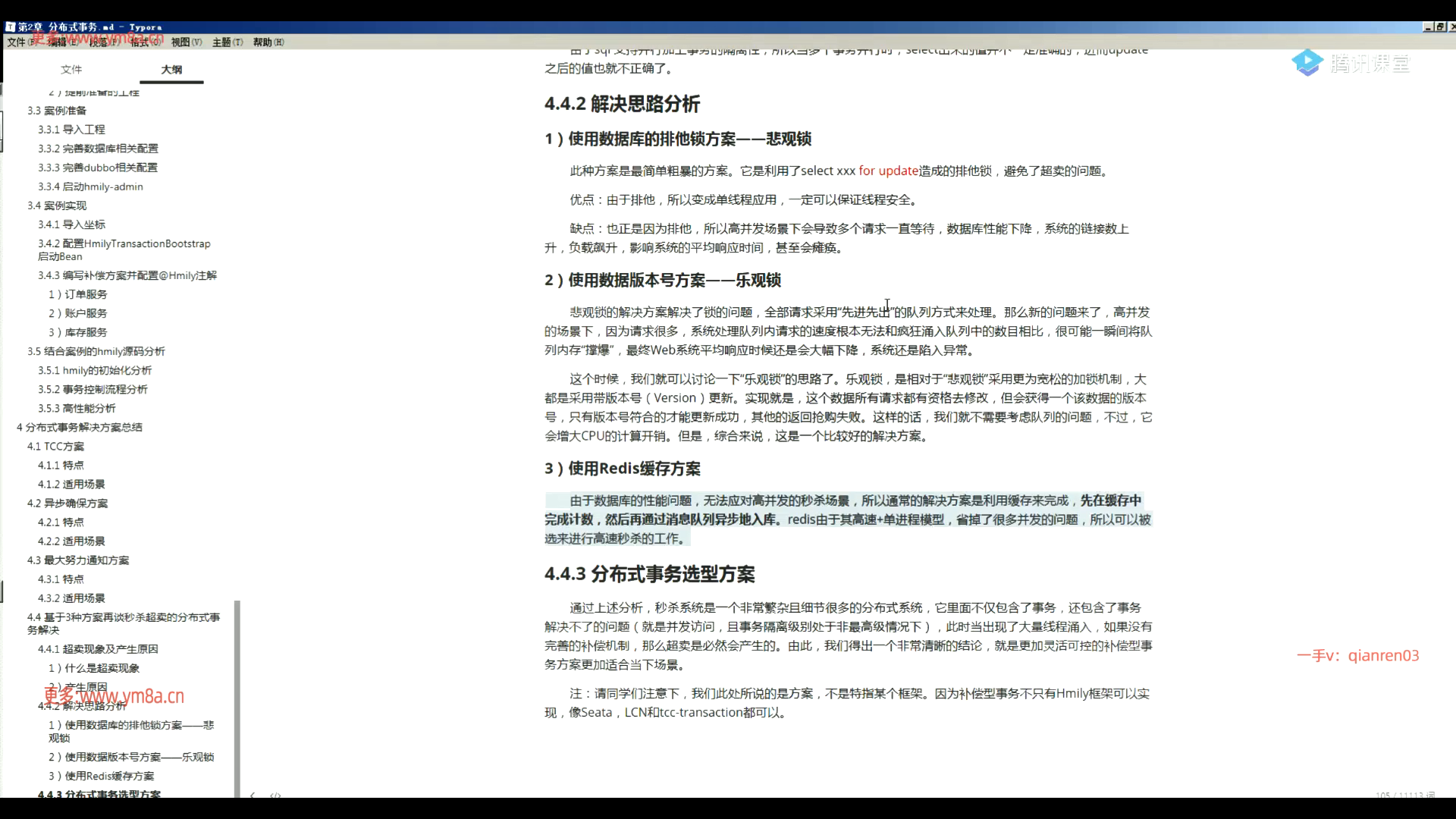This screenshot has height=819, width=1456.
Task: Open the 视图(V) menu
Action: [x=186, y=42]
